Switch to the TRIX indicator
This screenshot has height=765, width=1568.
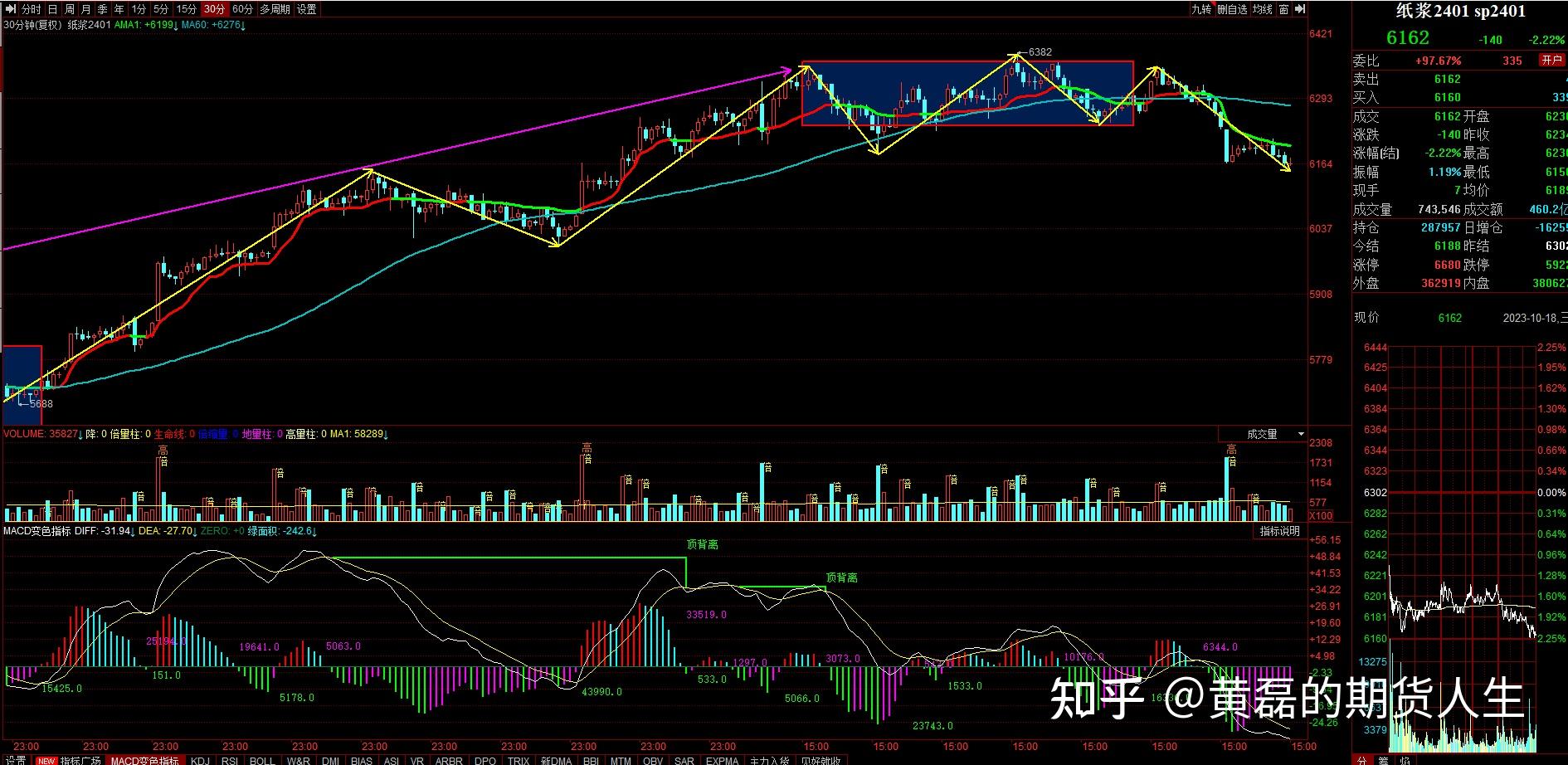[519, 759]
